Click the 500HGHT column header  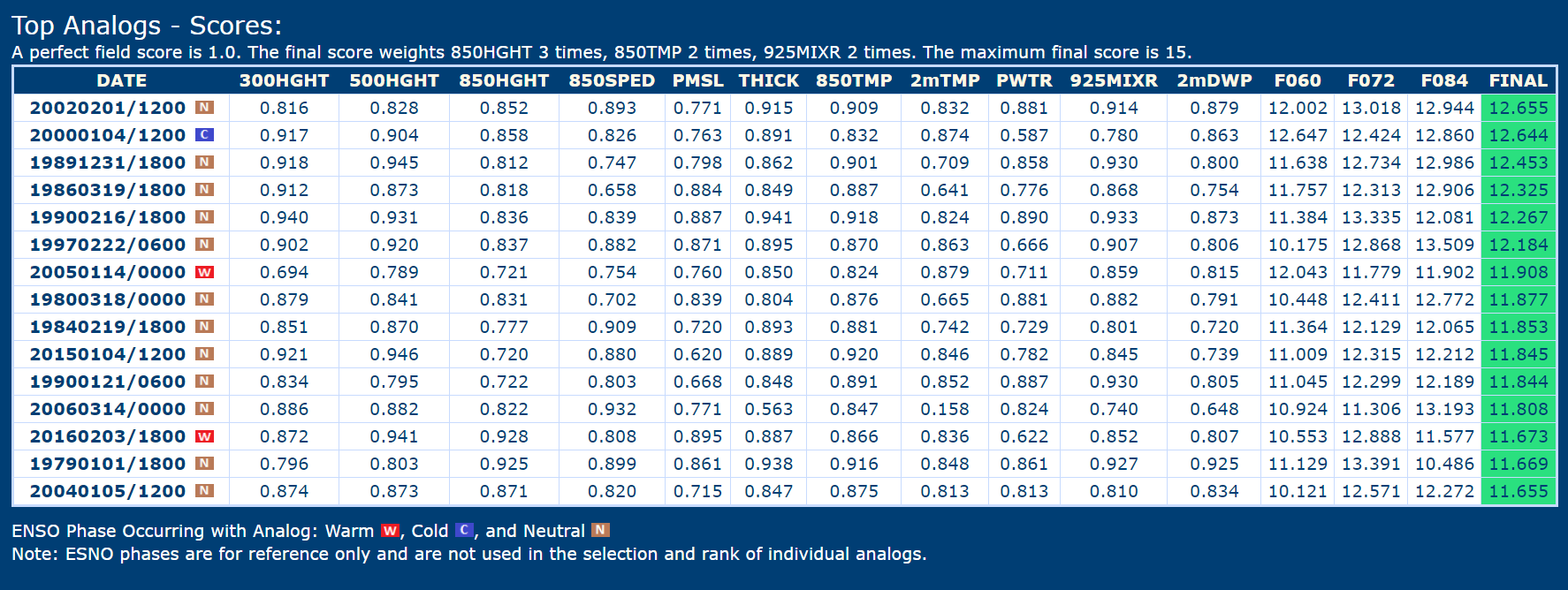[x=394, y=80]
